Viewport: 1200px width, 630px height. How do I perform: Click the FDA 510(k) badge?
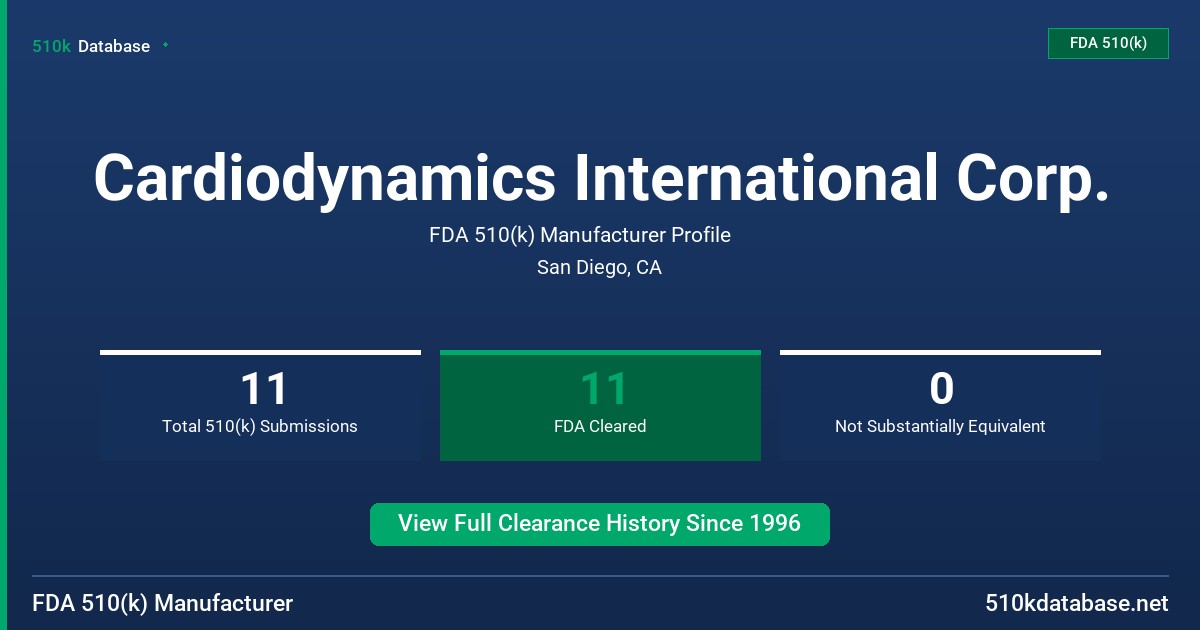tap(1108, 43)
